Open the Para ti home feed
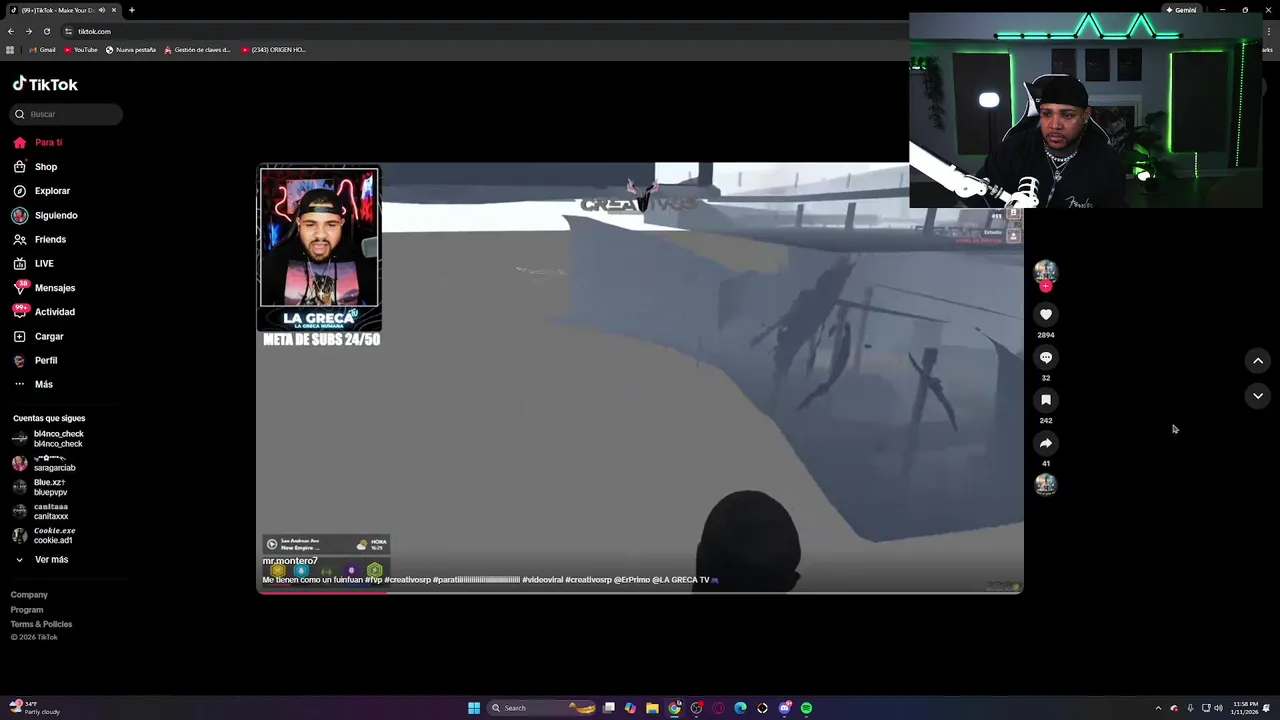 [38, 143]
